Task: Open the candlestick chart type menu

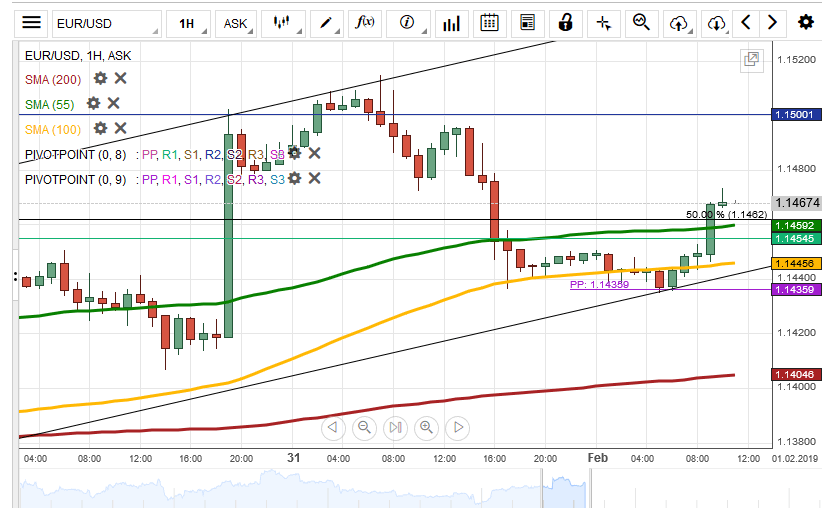Action: [x=283, y=23]
